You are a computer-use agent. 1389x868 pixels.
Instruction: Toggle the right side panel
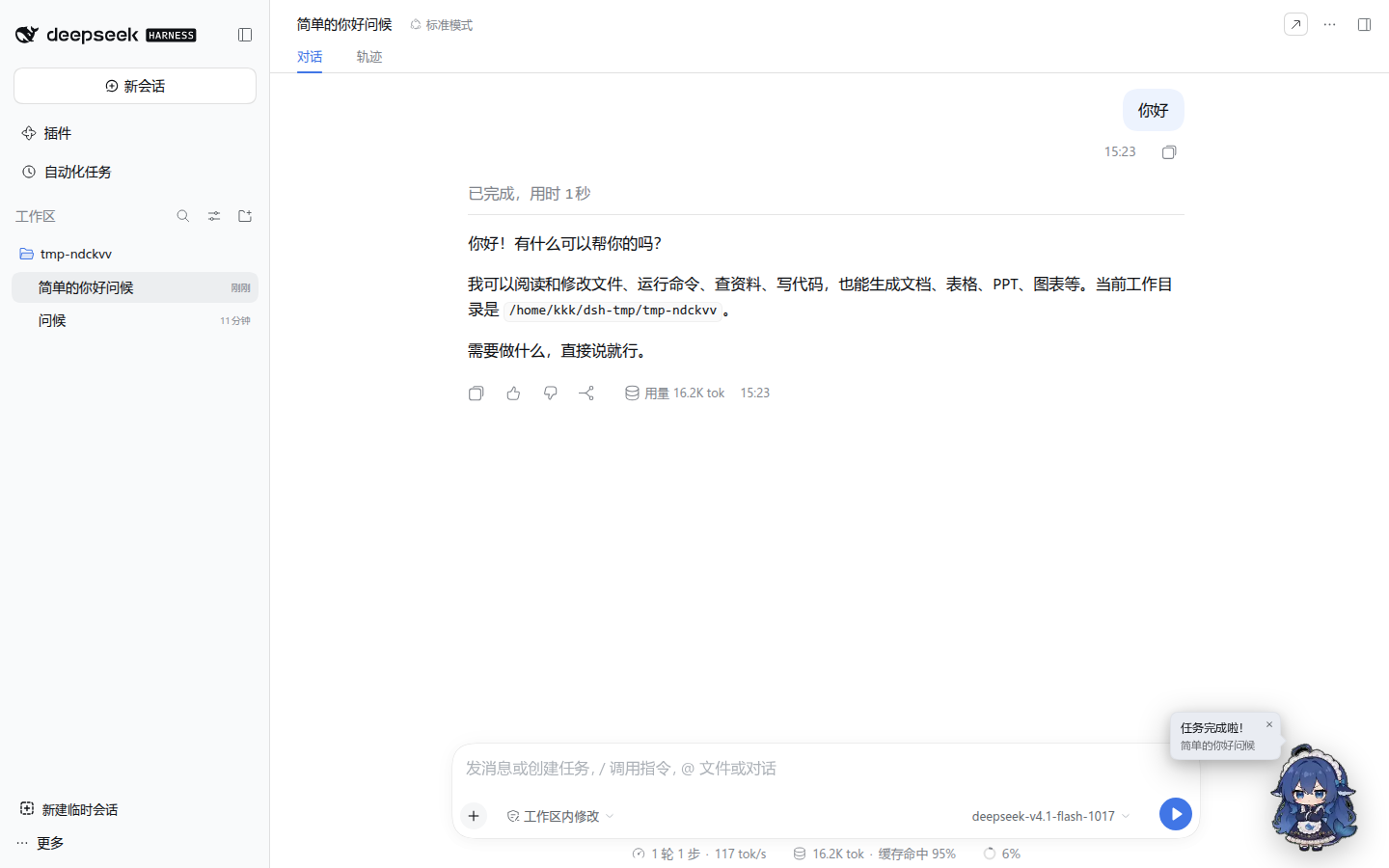[x=1364, y=24]
